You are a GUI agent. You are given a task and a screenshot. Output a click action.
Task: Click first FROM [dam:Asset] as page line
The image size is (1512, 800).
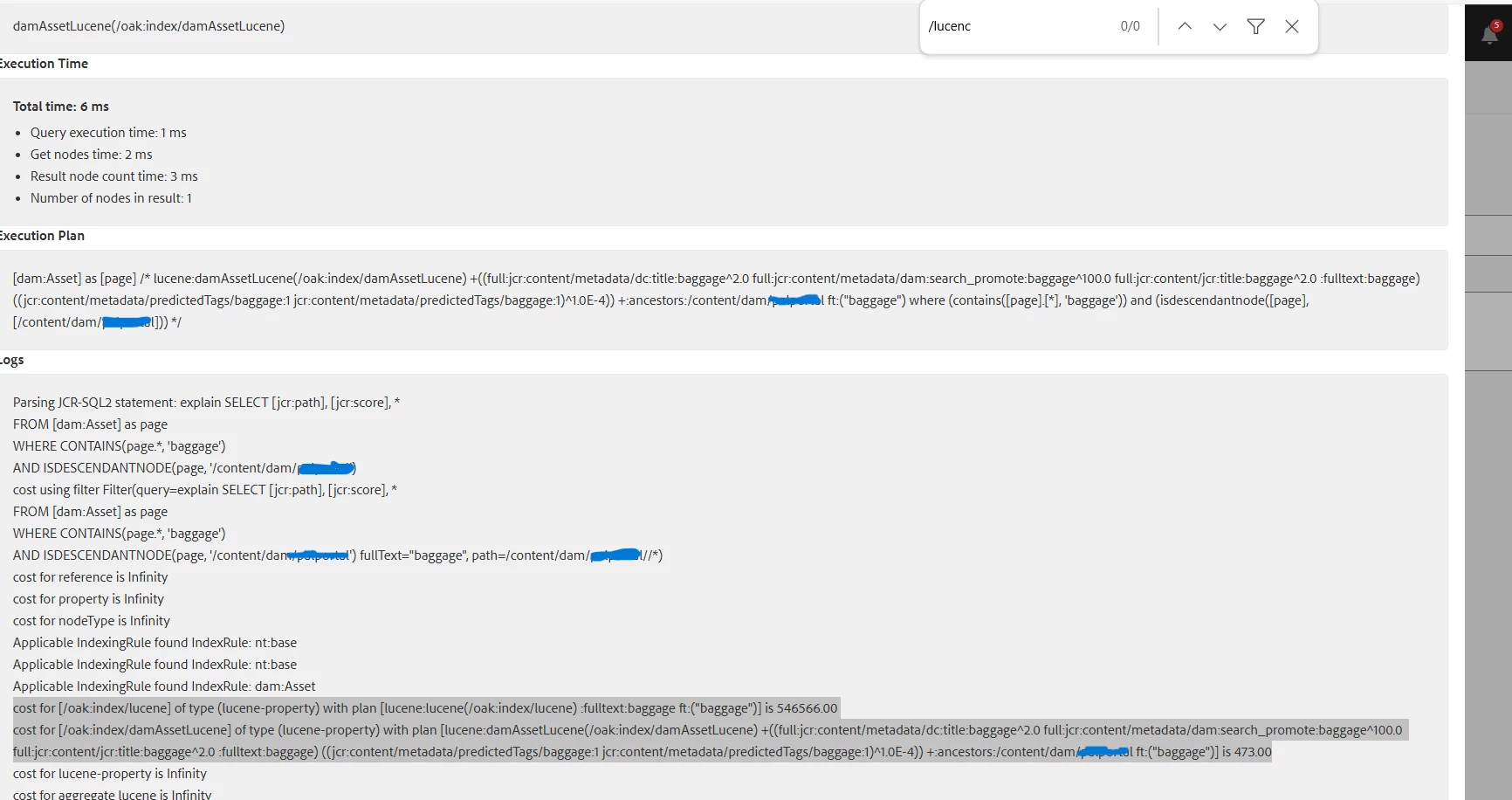click(90, 424)
